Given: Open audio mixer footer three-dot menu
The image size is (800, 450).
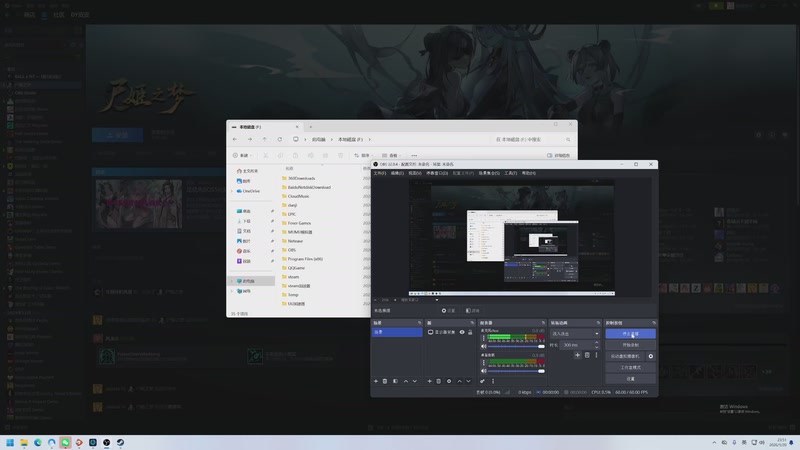Looking at the screenshot, I should click(x=493, y=381).
